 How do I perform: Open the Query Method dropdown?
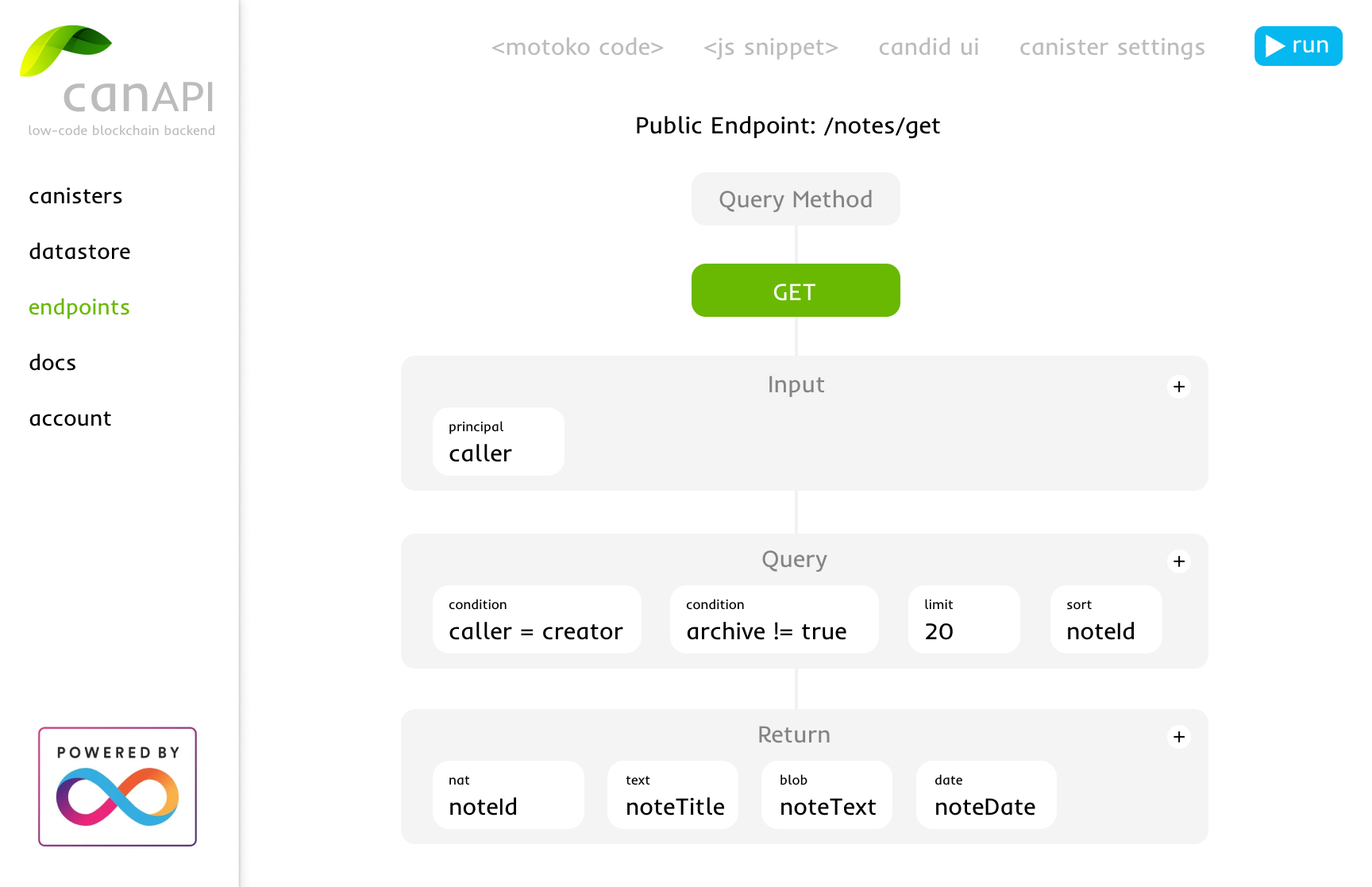(795, 199)
